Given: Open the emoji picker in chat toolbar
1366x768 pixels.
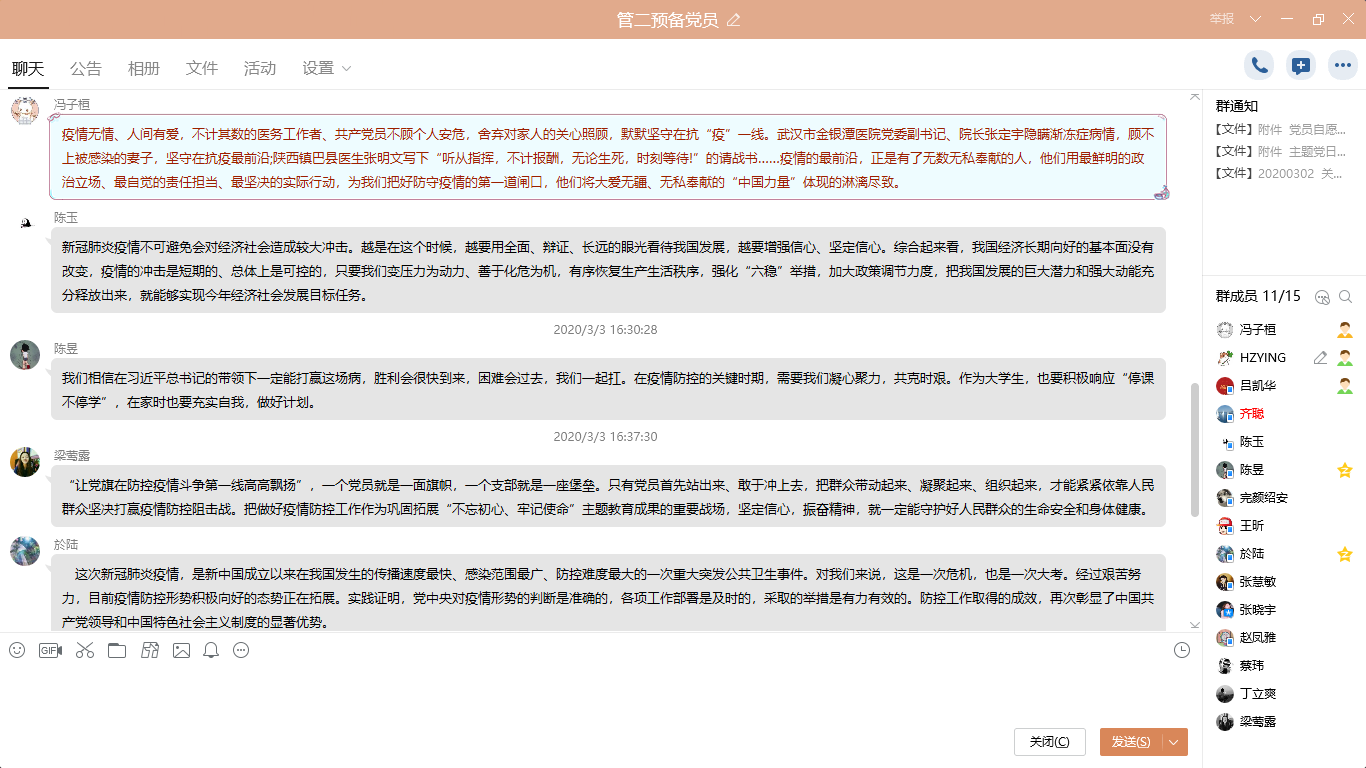Looking at the screenshot, I should tap(17, 650).
